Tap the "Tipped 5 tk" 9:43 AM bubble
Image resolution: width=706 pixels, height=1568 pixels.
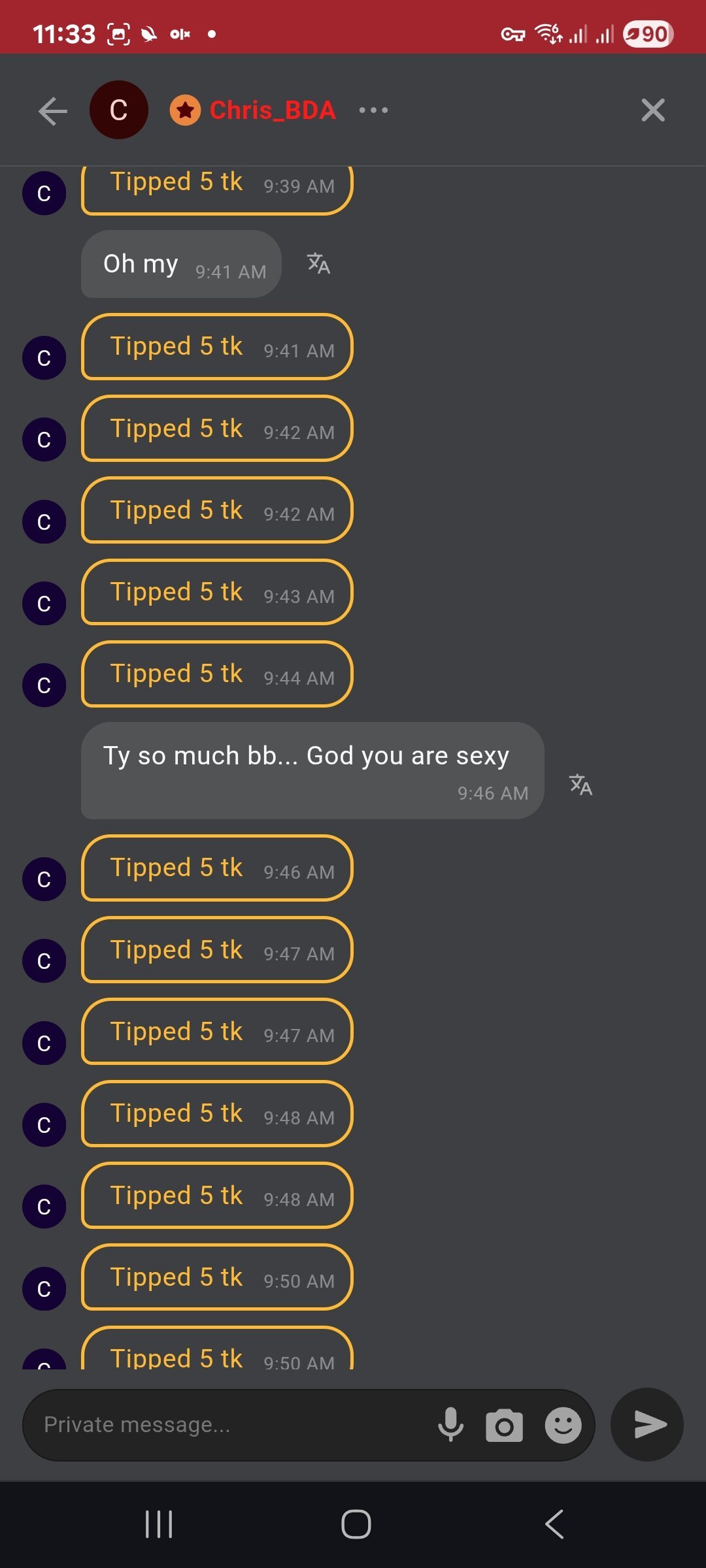[x=217, y=593]
